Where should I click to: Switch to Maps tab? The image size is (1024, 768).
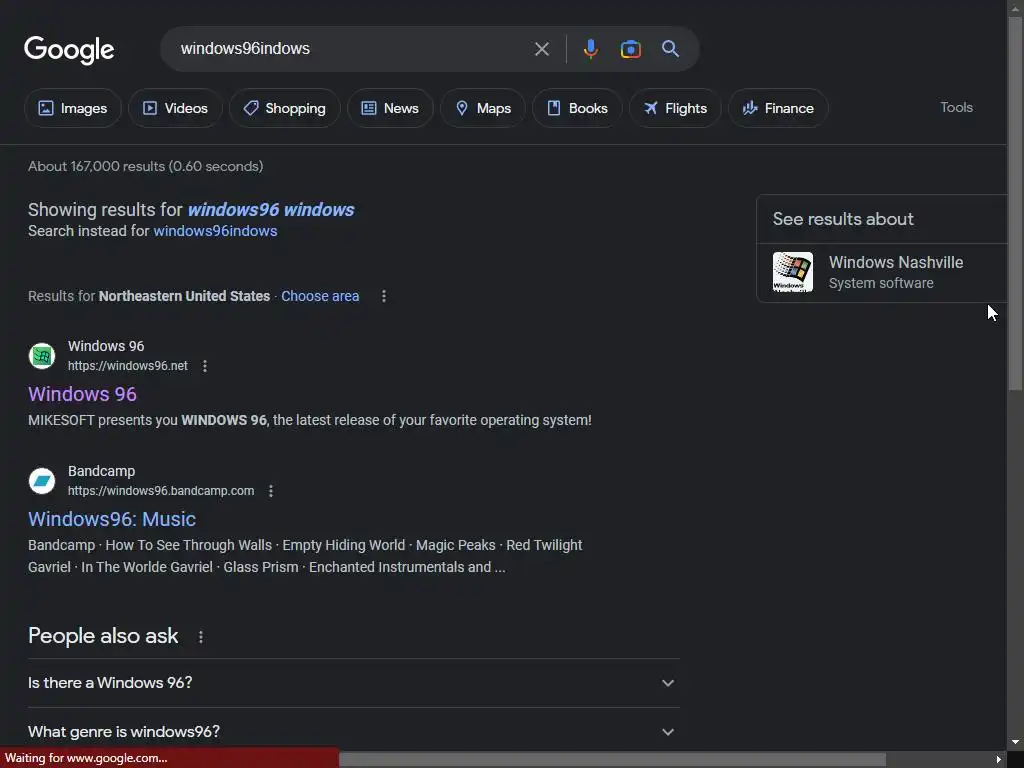coord(483,108)
